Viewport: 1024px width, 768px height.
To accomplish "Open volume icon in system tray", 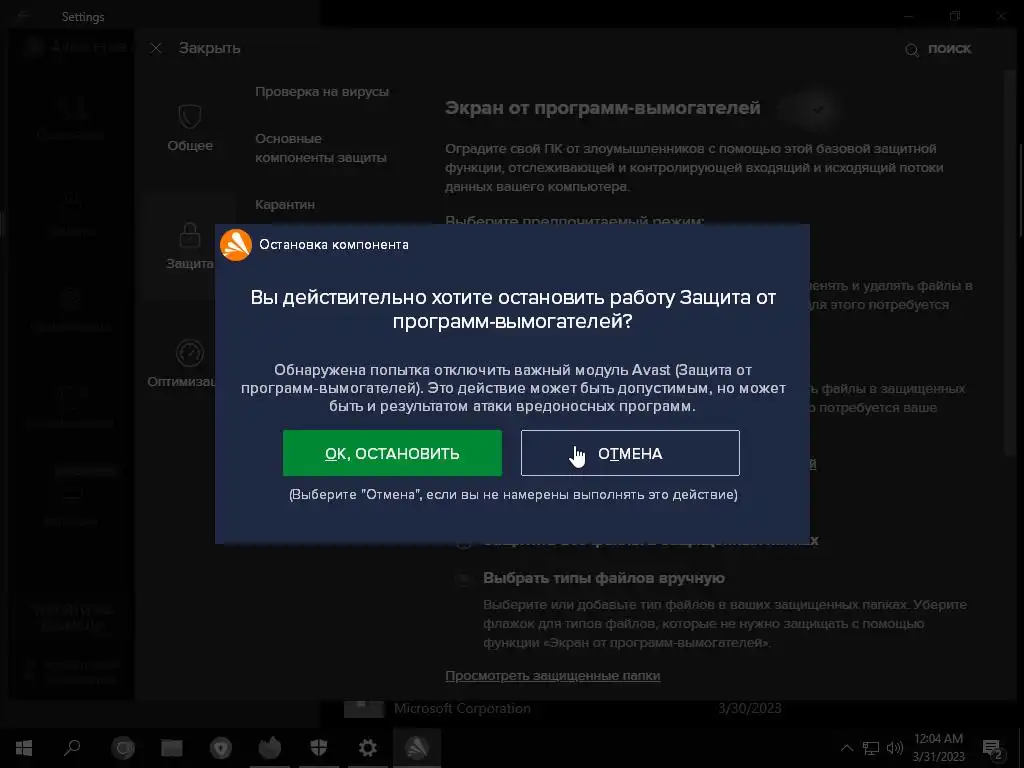I will pyautogui.click(x=895, y=748).
